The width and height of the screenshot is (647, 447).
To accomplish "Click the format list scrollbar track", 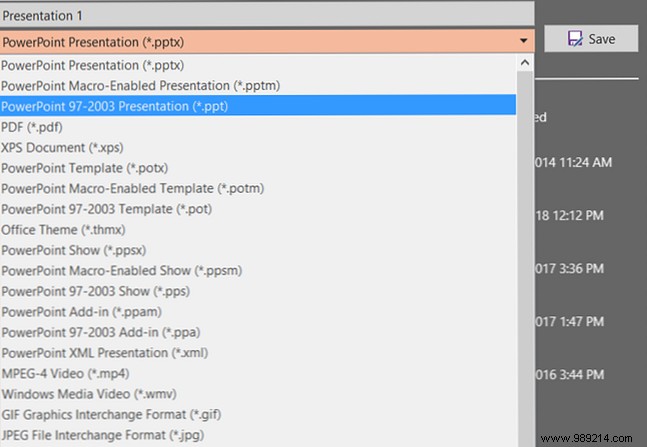I will pos(525,258).
